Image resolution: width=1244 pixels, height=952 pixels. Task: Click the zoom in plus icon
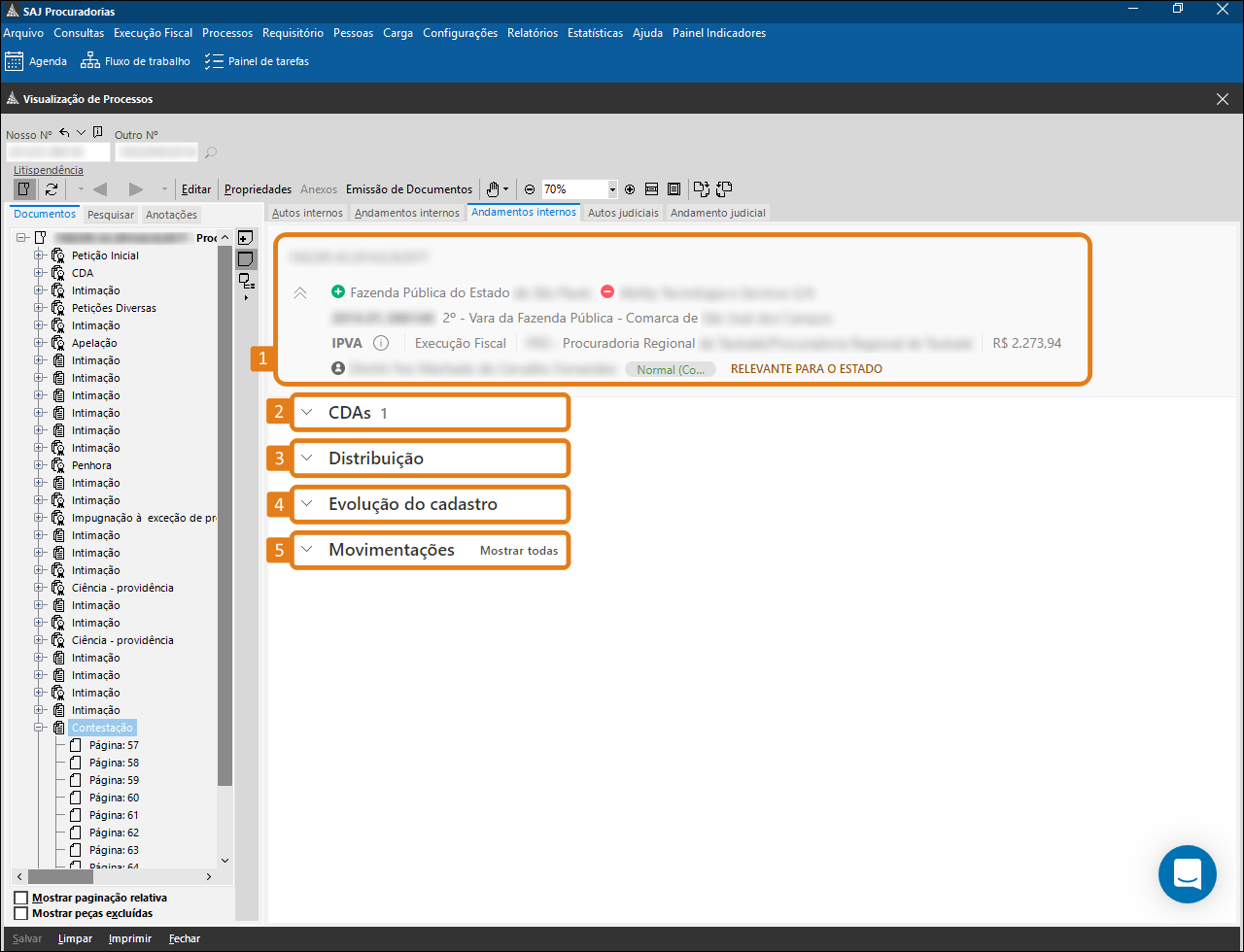(x=630, y=189)
